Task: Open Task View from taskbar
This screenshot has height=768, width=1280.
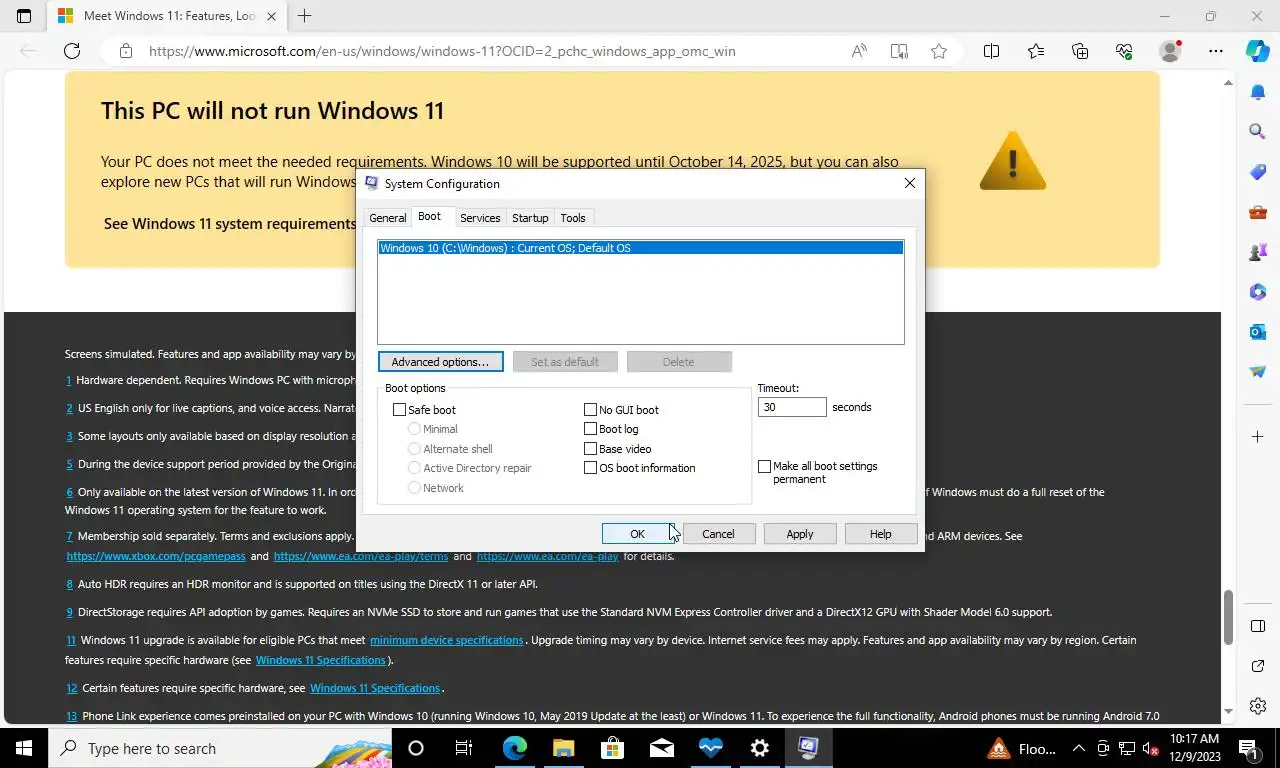Action: [x=464, y=748]
